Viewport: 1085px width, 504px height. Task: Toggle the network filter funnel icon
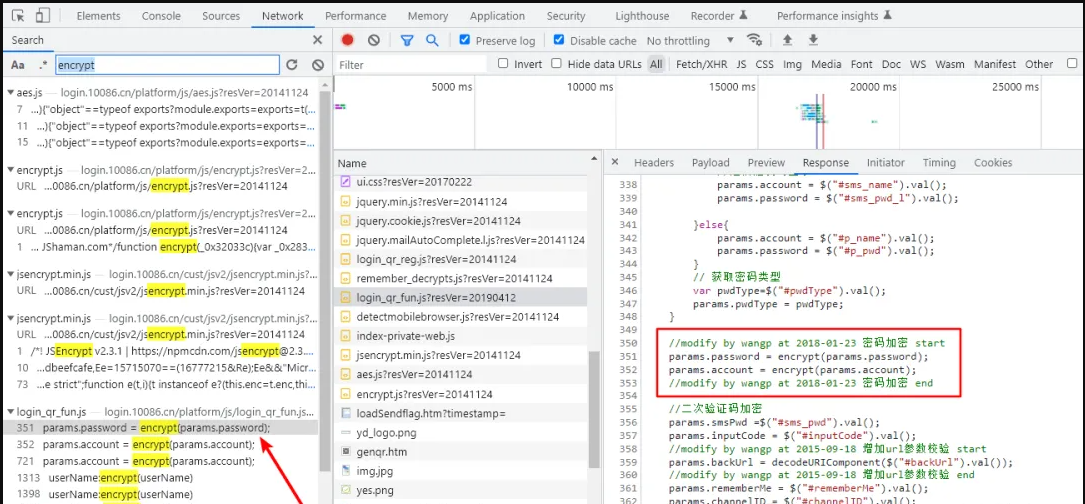(x=407, y=40)
